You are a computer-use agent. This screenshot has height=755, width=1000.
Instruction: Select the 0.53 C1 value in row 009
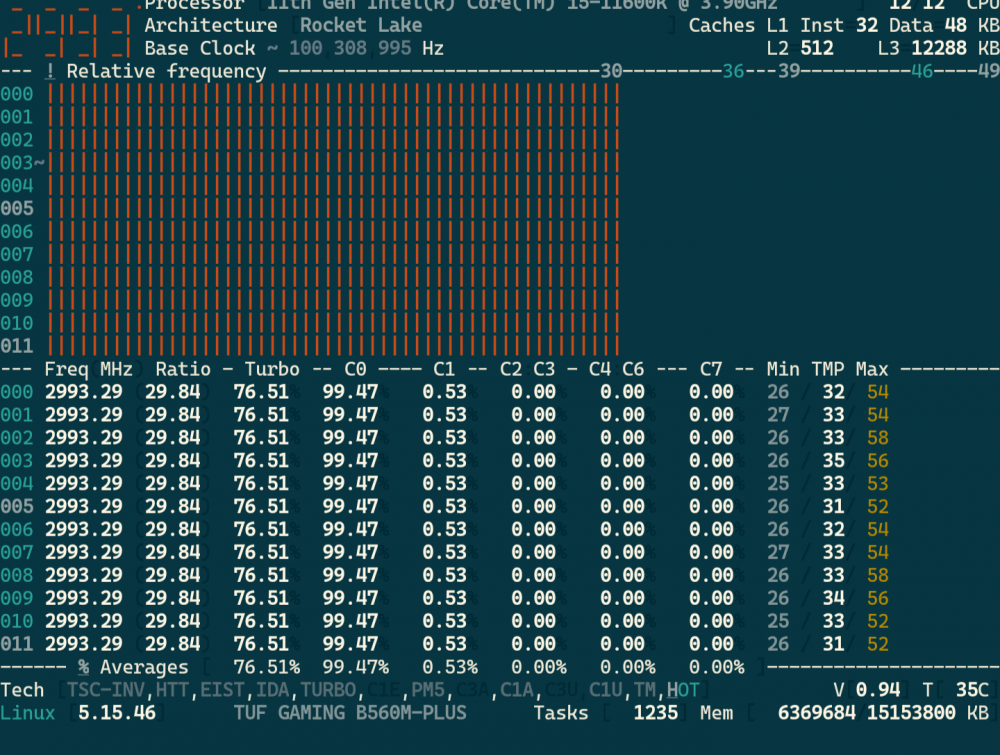445,599
